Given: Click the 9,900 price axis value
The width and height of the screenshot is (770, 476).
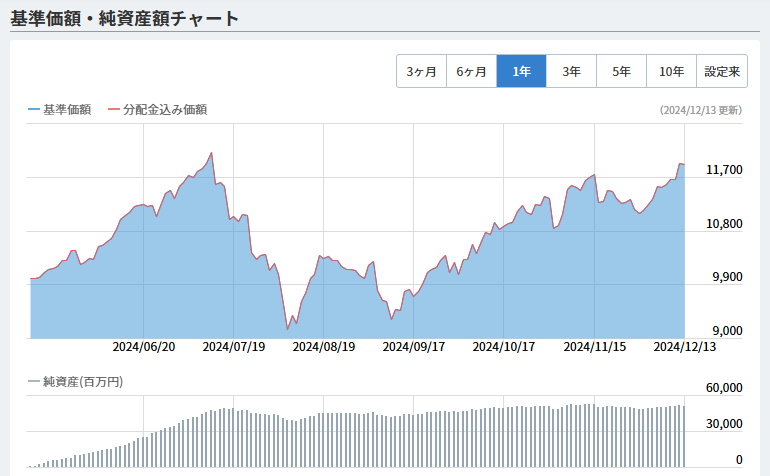Looking at the screenshot, I should [727, 277].
